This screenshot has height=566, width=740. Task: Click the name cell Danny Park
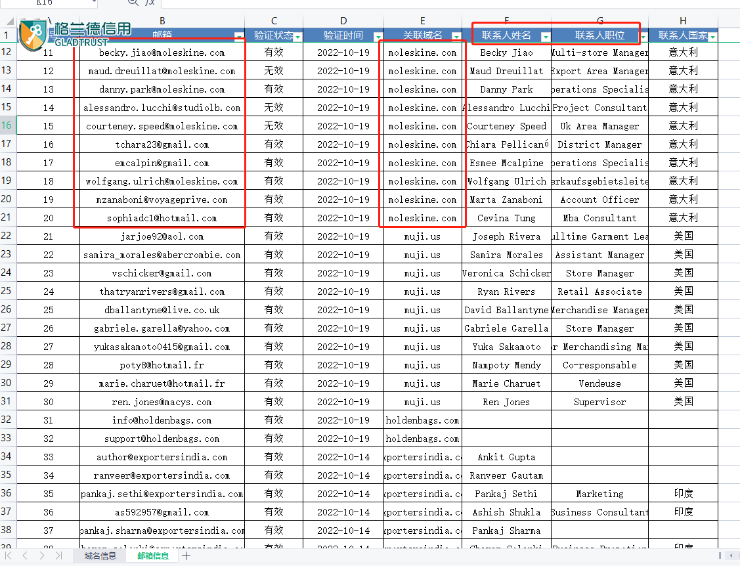click(x=506, y=89)
